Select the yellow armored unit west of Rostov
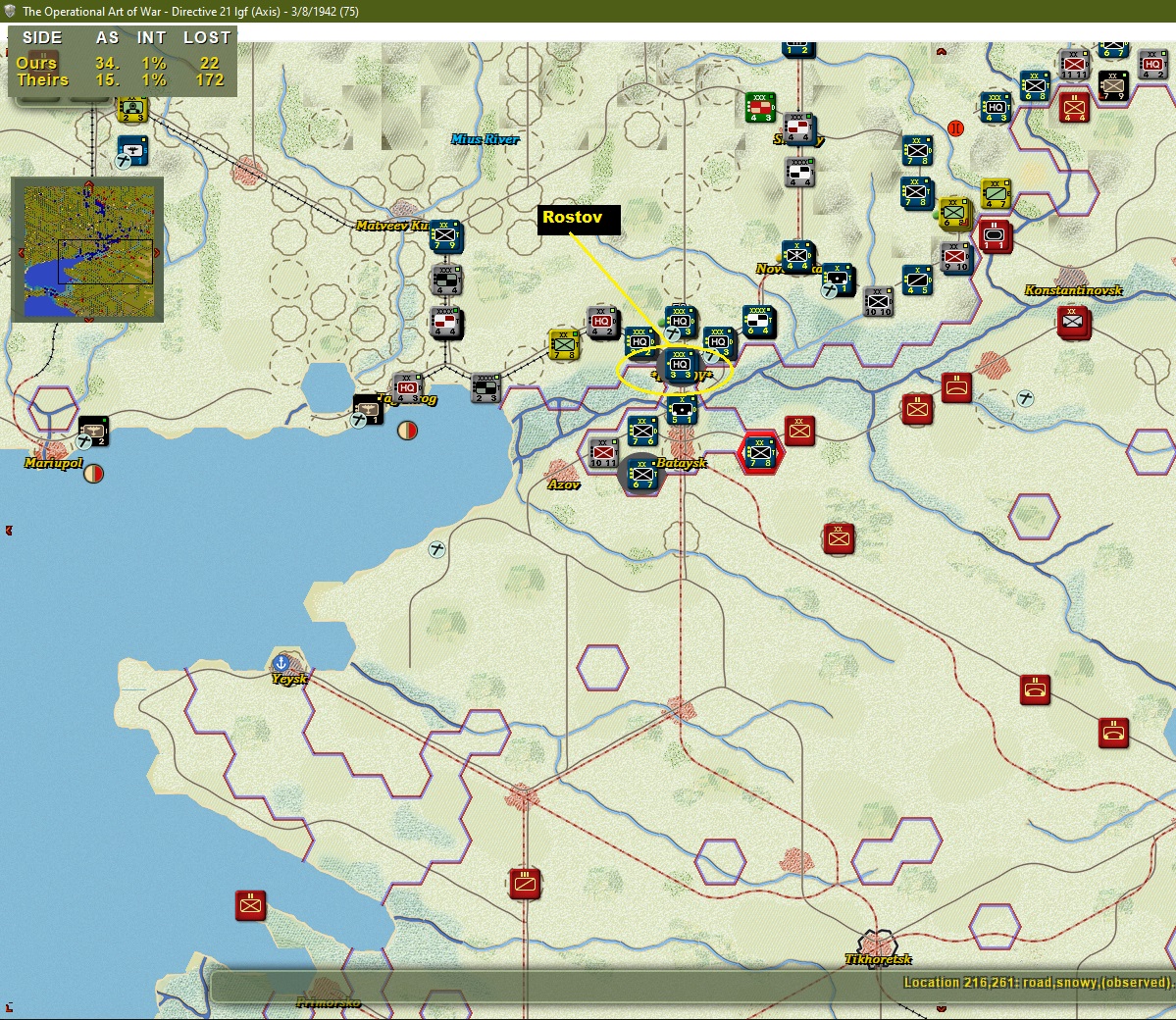The width and height of the screenshot is (1176, 1020). click(x=563, y=343)
